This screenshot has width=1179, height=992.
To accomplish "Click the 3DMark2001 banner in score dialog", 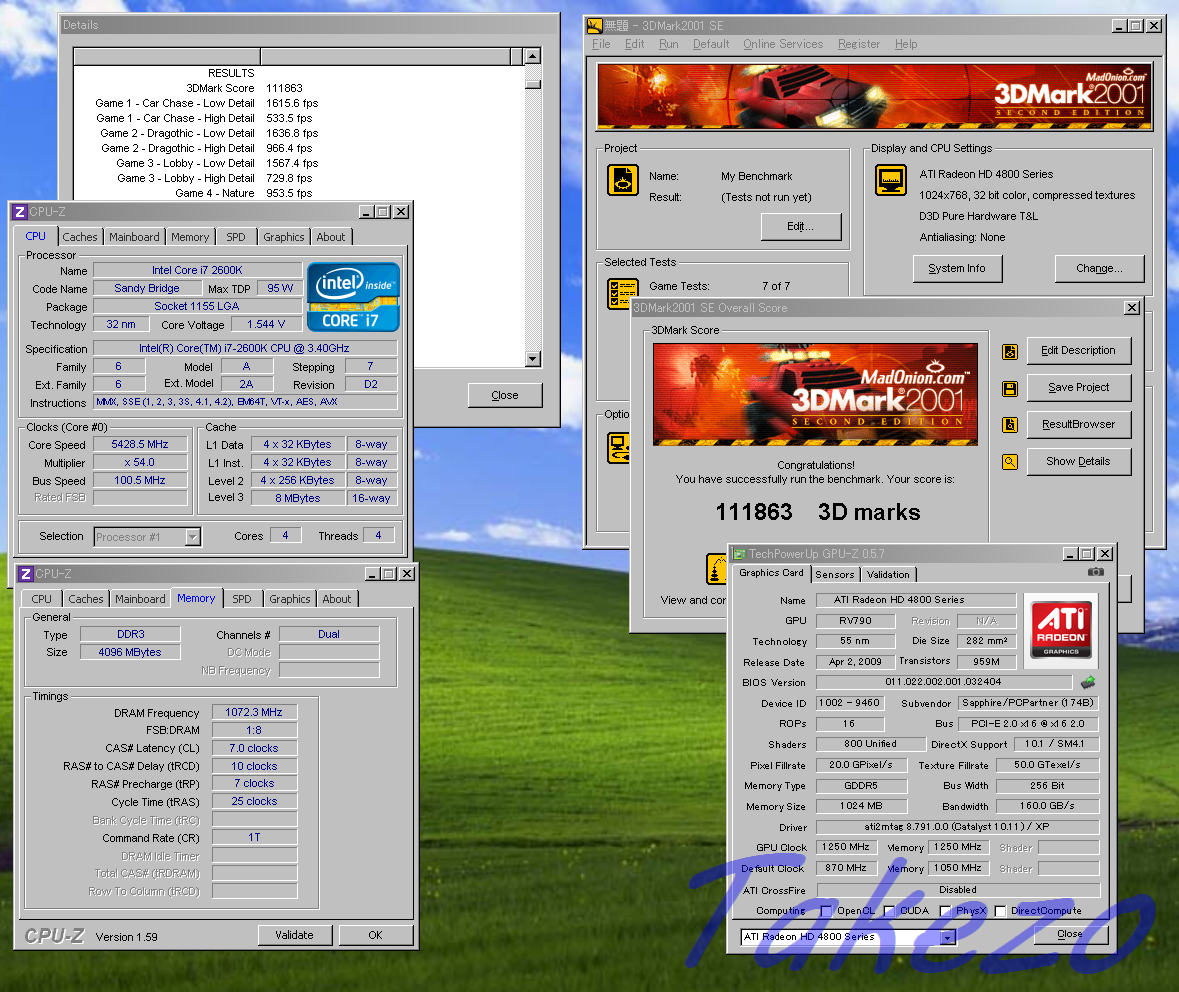I will [815, 395].
